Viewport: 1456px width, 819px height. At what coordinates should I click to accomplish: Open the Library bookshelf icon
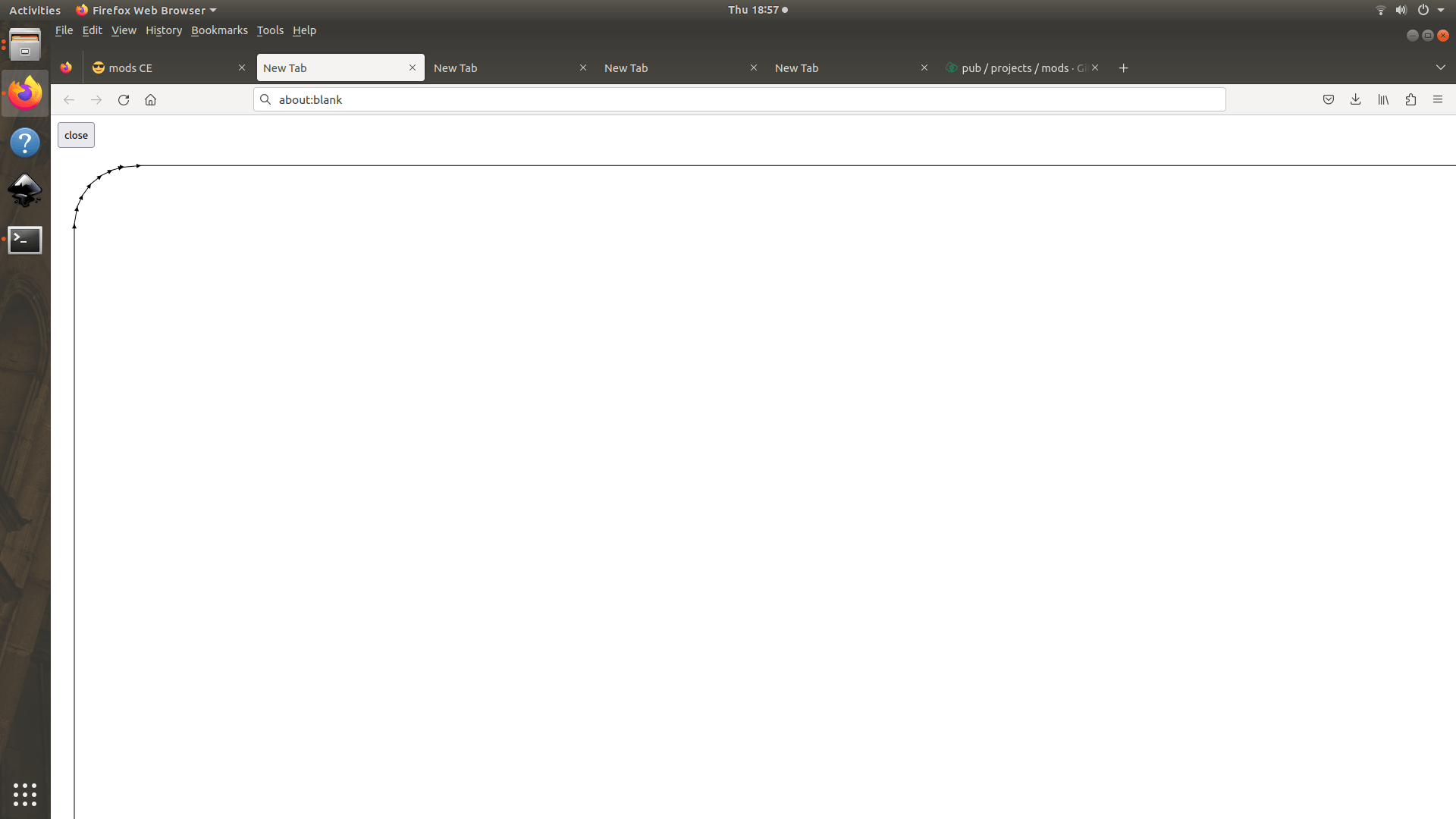pos(1383,99)
